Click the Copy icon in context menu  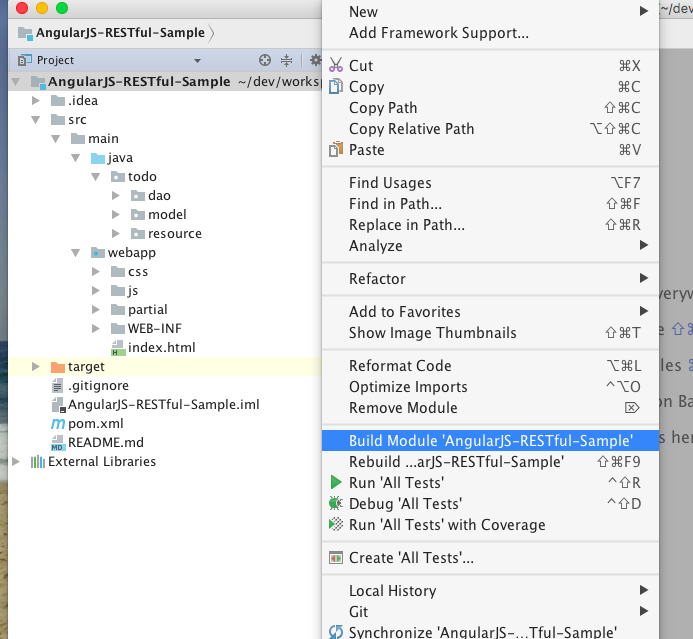[335, 86]
